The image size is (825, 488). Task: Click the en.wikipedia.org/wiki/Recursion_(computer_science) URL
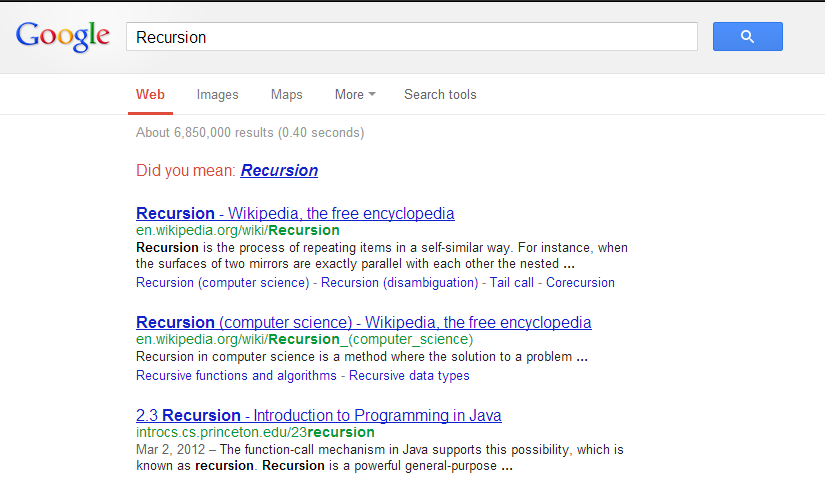304,340
